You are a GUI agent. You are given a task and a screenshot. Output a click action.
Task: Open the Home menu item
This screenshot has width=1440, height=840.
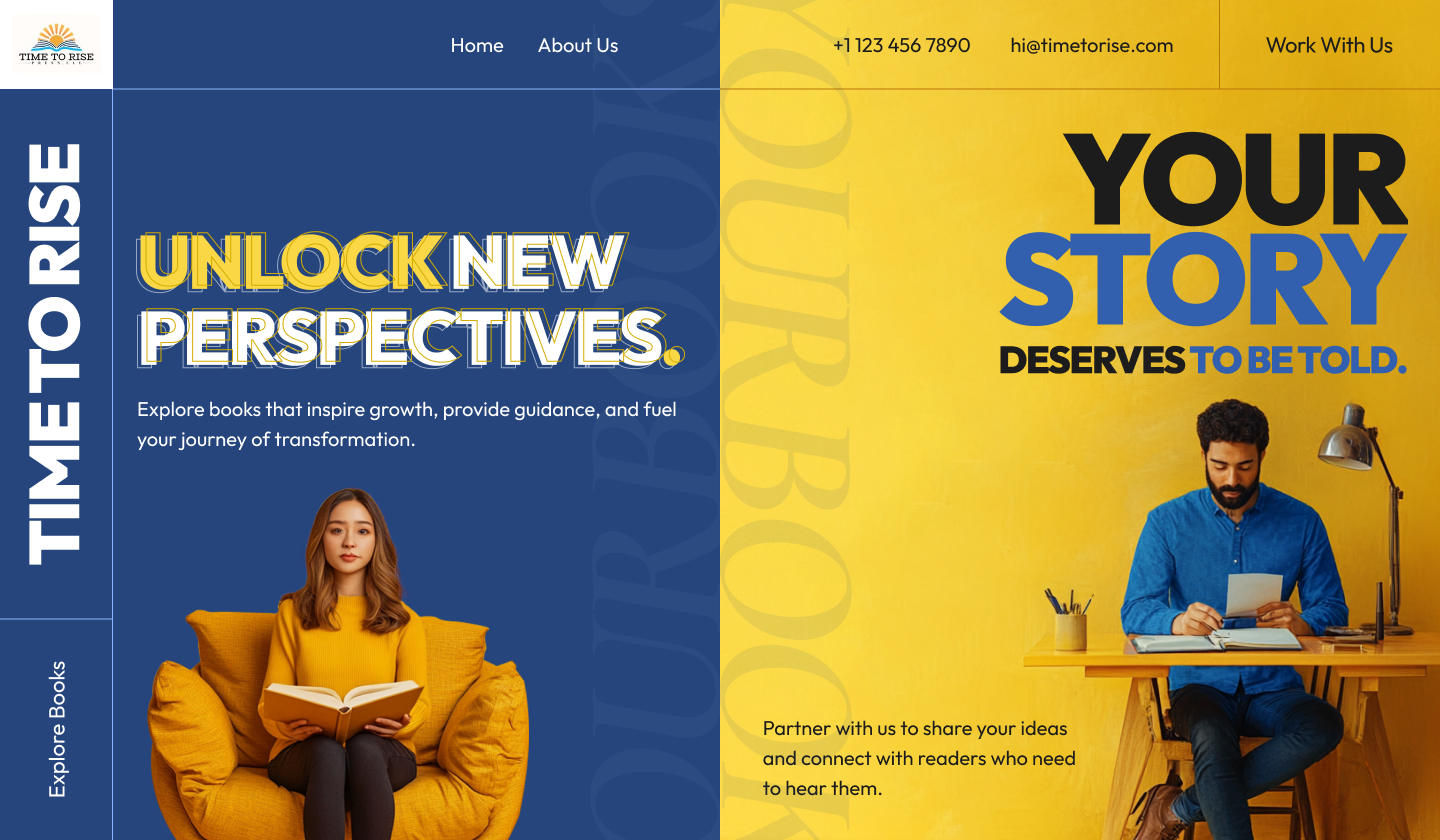[x=477, y=45]
